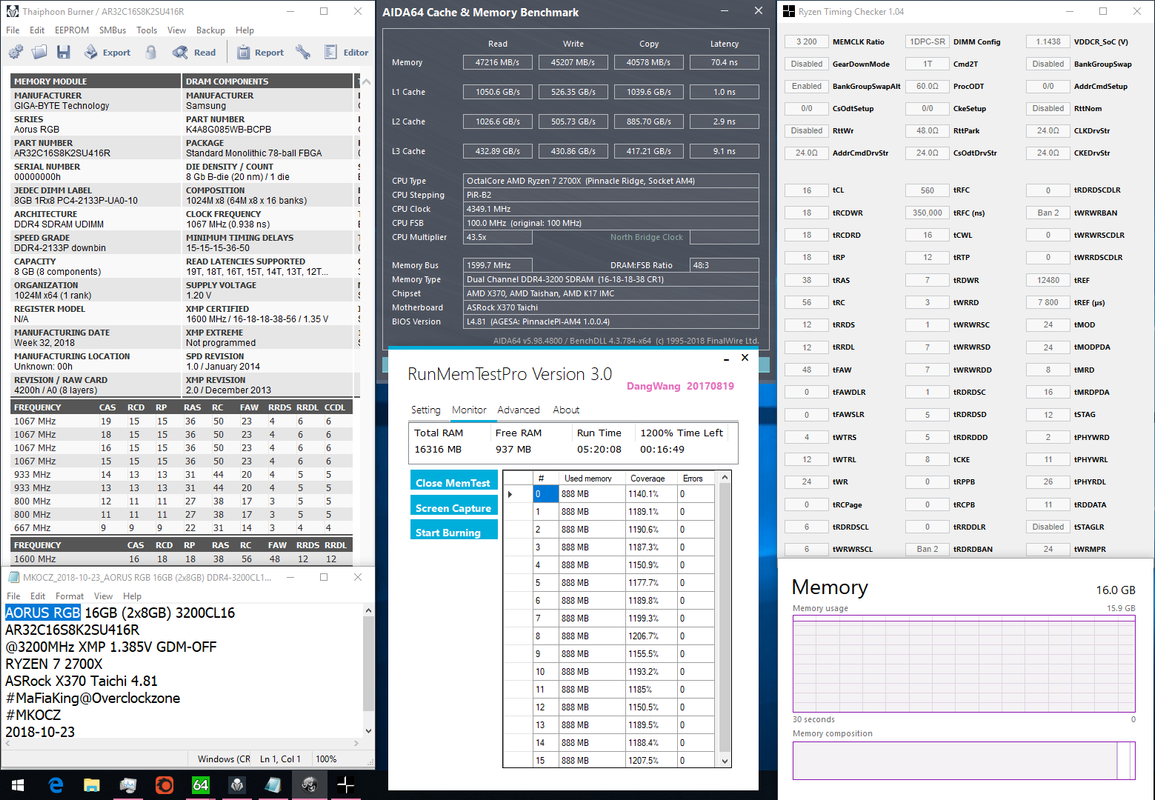Click Thaiphoon Burner title bar app icon
Viewport: 1155px width, 800px height.
[12, 11]
